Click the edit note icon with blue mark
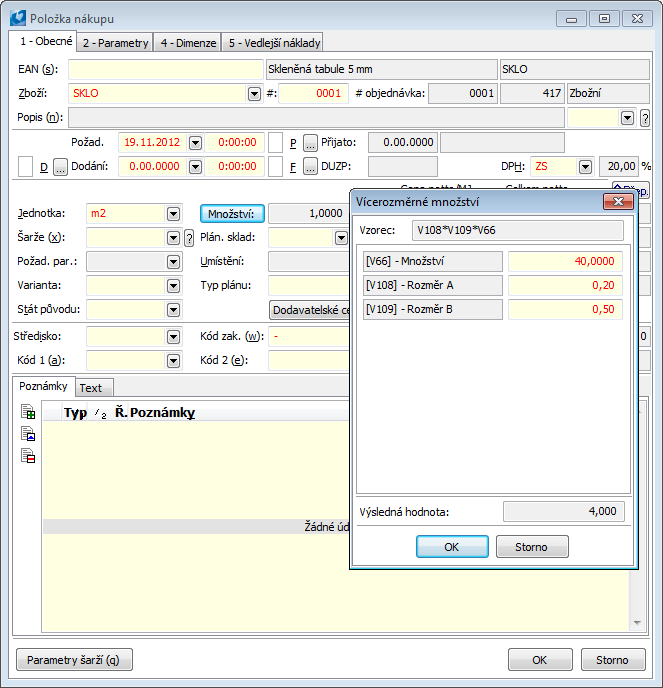663x688 pixels. pyautogui.click(x=28, y=434)
